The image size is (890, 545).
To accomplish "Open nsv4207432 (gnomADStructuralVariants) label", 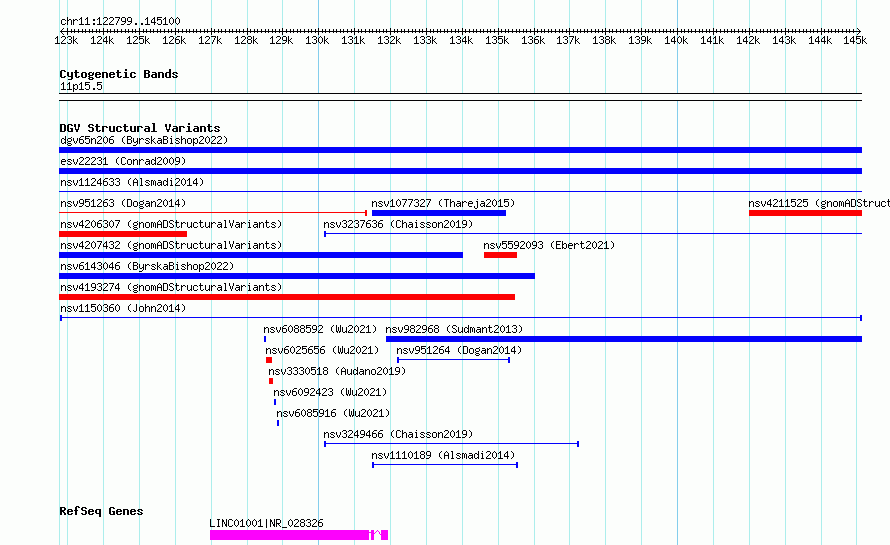I will click(171, 245).
